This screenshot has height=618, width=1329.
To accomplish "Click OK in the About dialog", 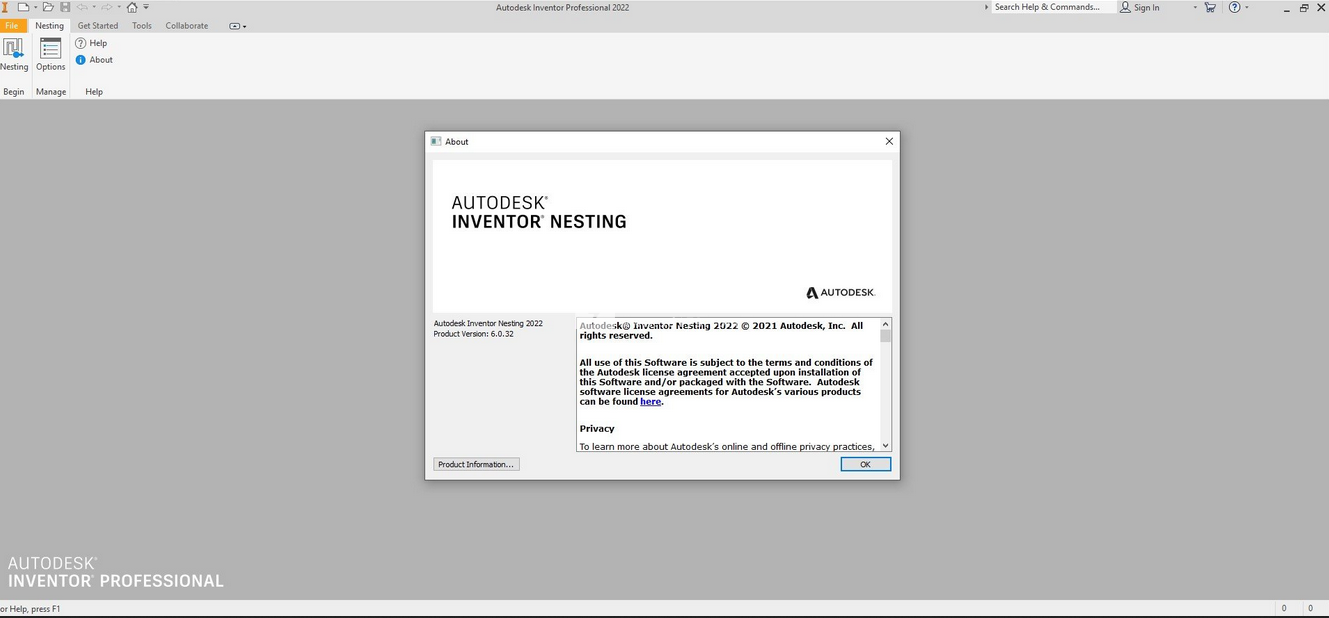I will (x=865, y=464).
